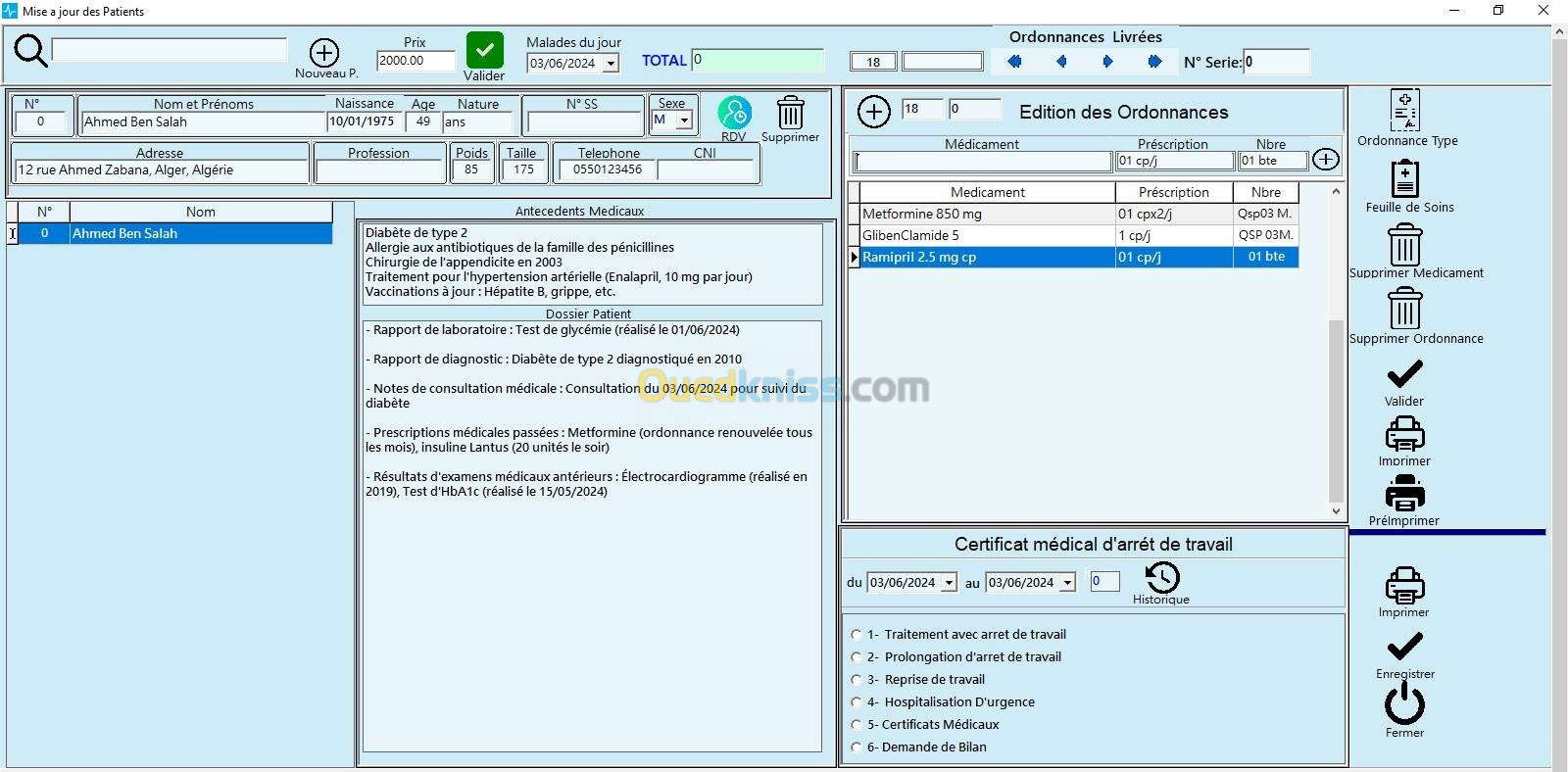
Task: Select '3- Reprise de travail' option
Action: click(857, 680)
